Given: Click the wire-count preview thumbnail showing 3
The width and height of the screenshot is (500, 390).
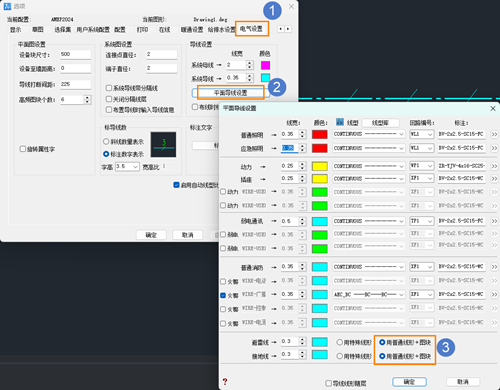Looking at the screenshot, I should pyautogui.click(x=163, y=144).
